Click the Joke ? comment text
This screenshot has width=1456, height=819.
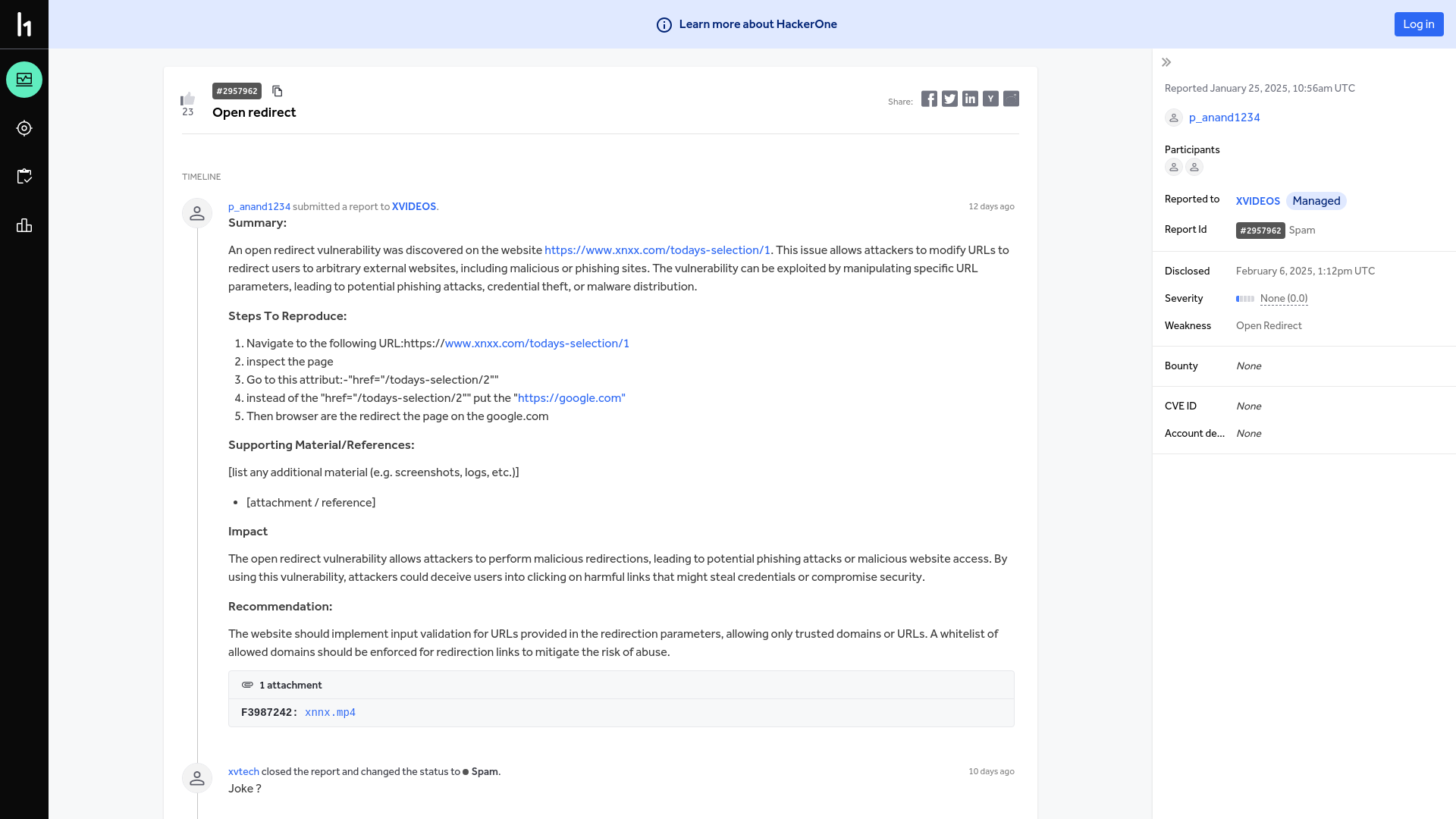pyautogui.click(x=245, y=789)
